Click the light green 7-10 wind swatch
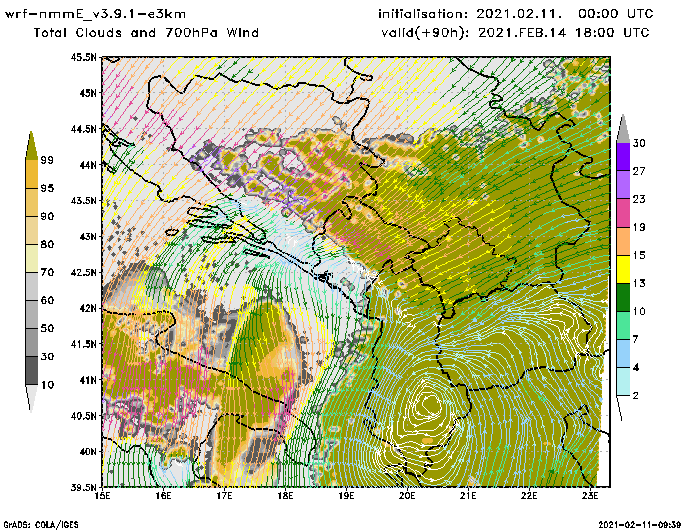The height and width of the screenshot is (530, 700). click(623, 326)
